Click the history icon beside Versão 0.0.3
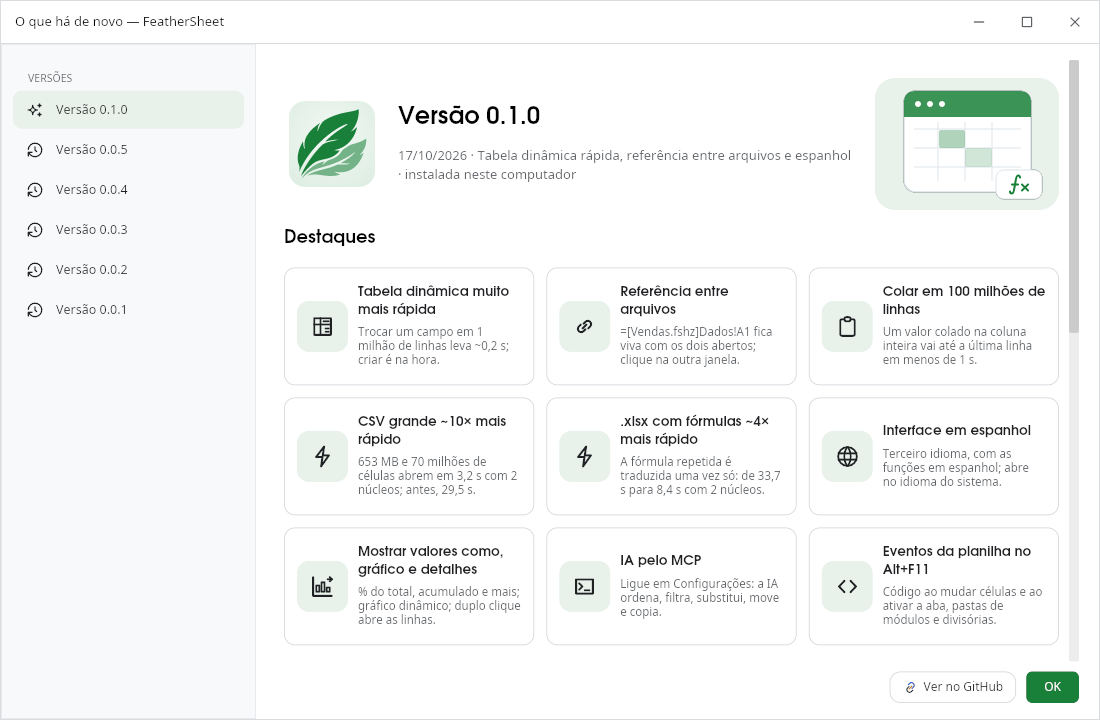The image size is (1100, 720). 35,229
